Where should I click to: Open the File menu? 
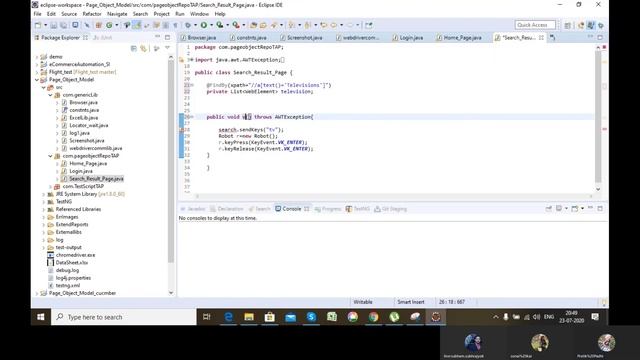coord(38,14)
